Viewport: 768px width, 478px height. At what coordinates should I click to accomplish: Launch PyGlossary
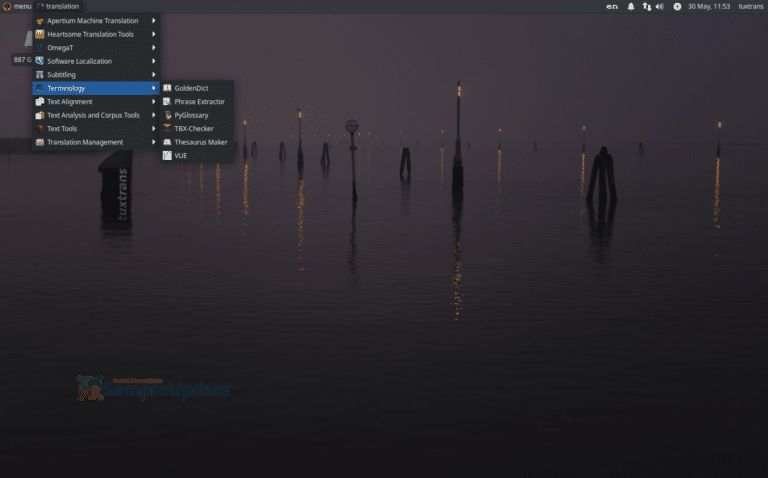click(x=197, y=115)
